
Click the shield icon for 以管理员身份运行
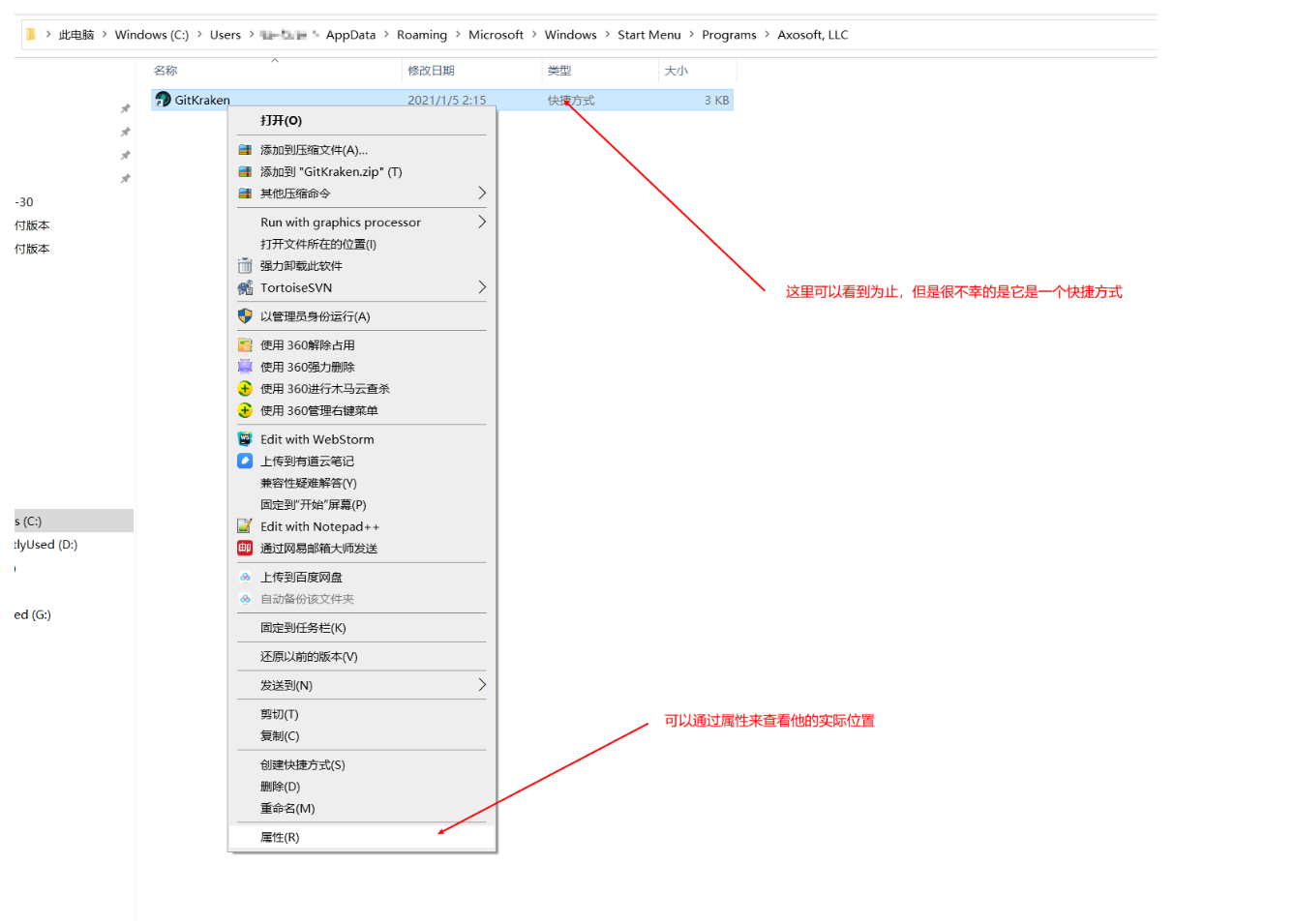pyautogui.click(x=245, y=316)
